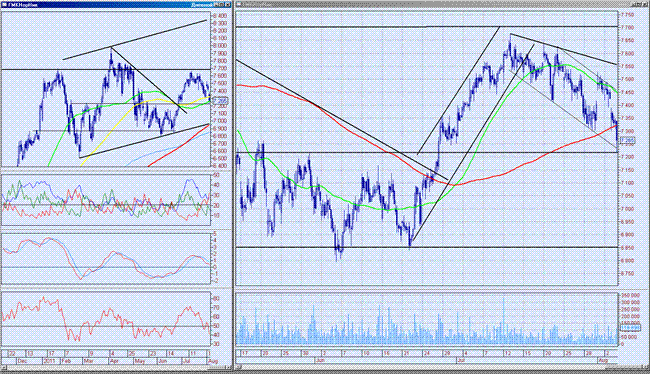Click the bottom red oscillator pane in left window
Viewport: 650px width, 374px height.
[x=106, y=319]
